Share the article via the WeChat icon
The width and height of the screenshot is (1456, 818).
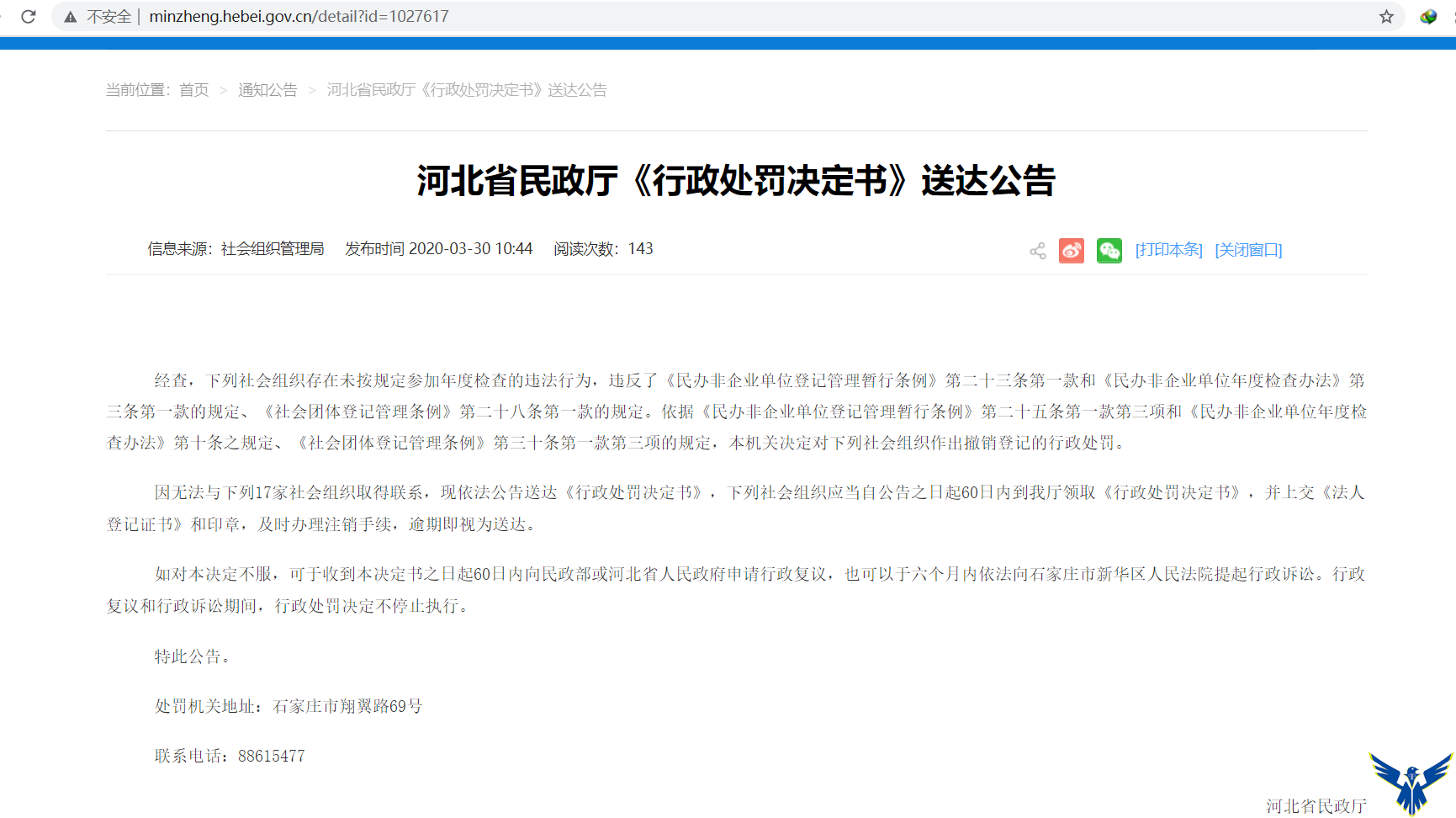coord(1109,251)
